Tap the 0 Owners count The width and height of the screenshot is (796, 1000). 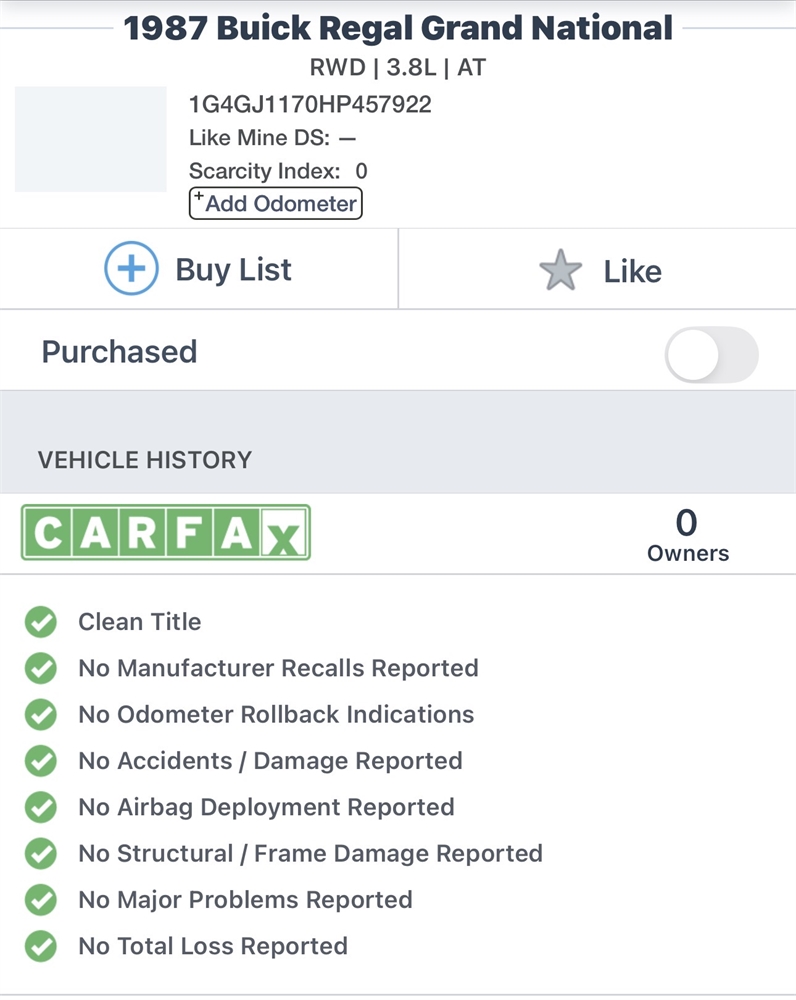tap(688, 535)
